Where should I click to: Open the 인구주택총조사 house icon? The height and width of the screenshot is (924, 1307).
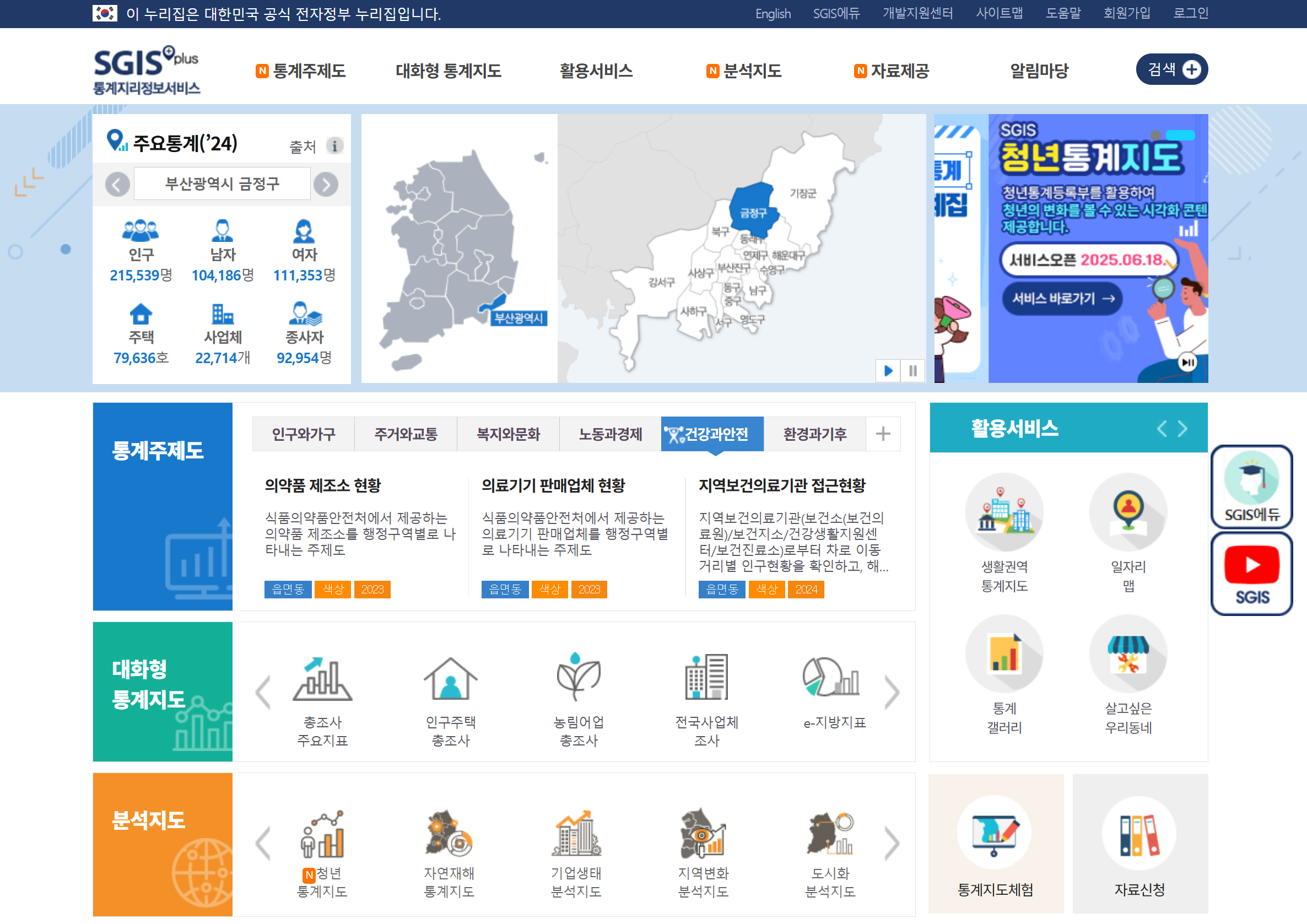450,679
